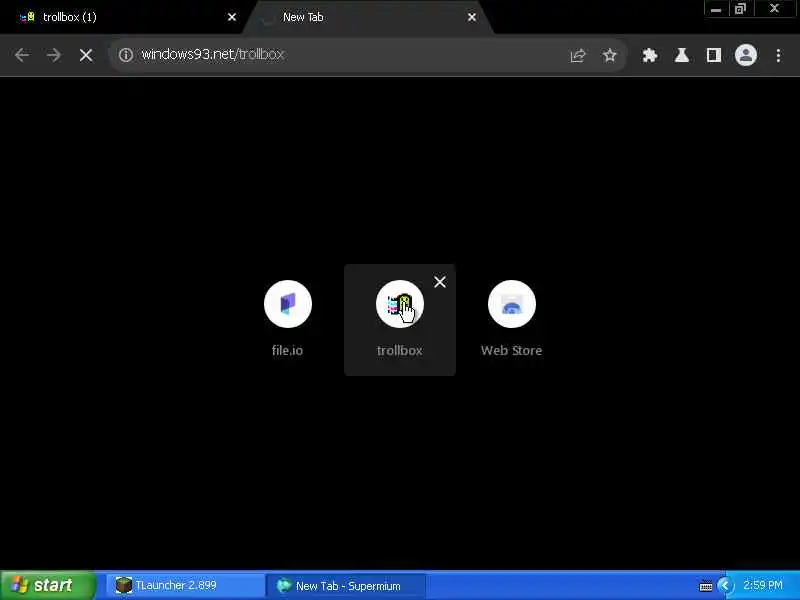Open the file.io shortcut tile
The width and height of the screenshot is (800, 600).
coord(288,319)
